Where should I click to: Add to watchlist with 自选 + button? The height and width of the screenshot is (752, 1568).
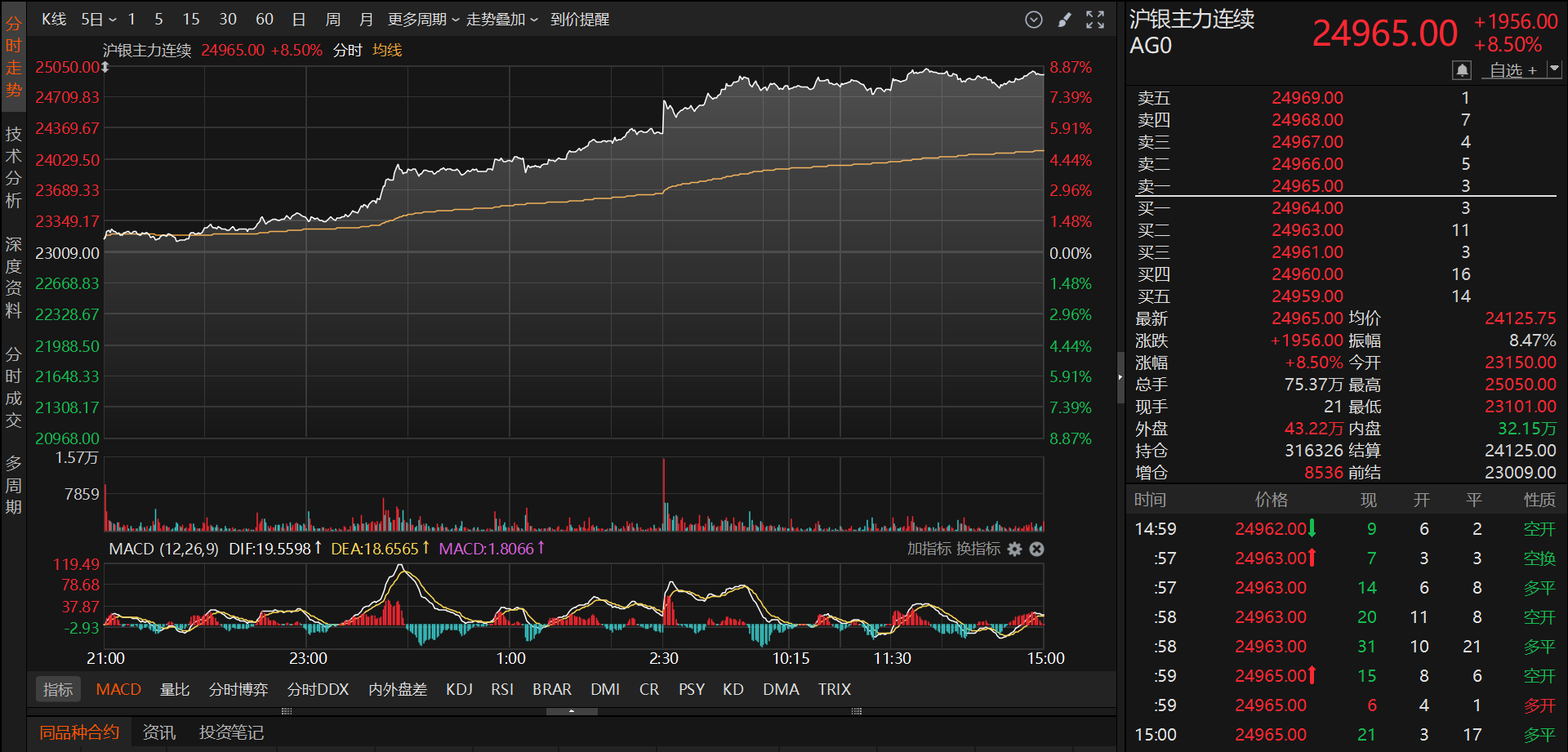pyautogui.click(x=1512, y=70)
